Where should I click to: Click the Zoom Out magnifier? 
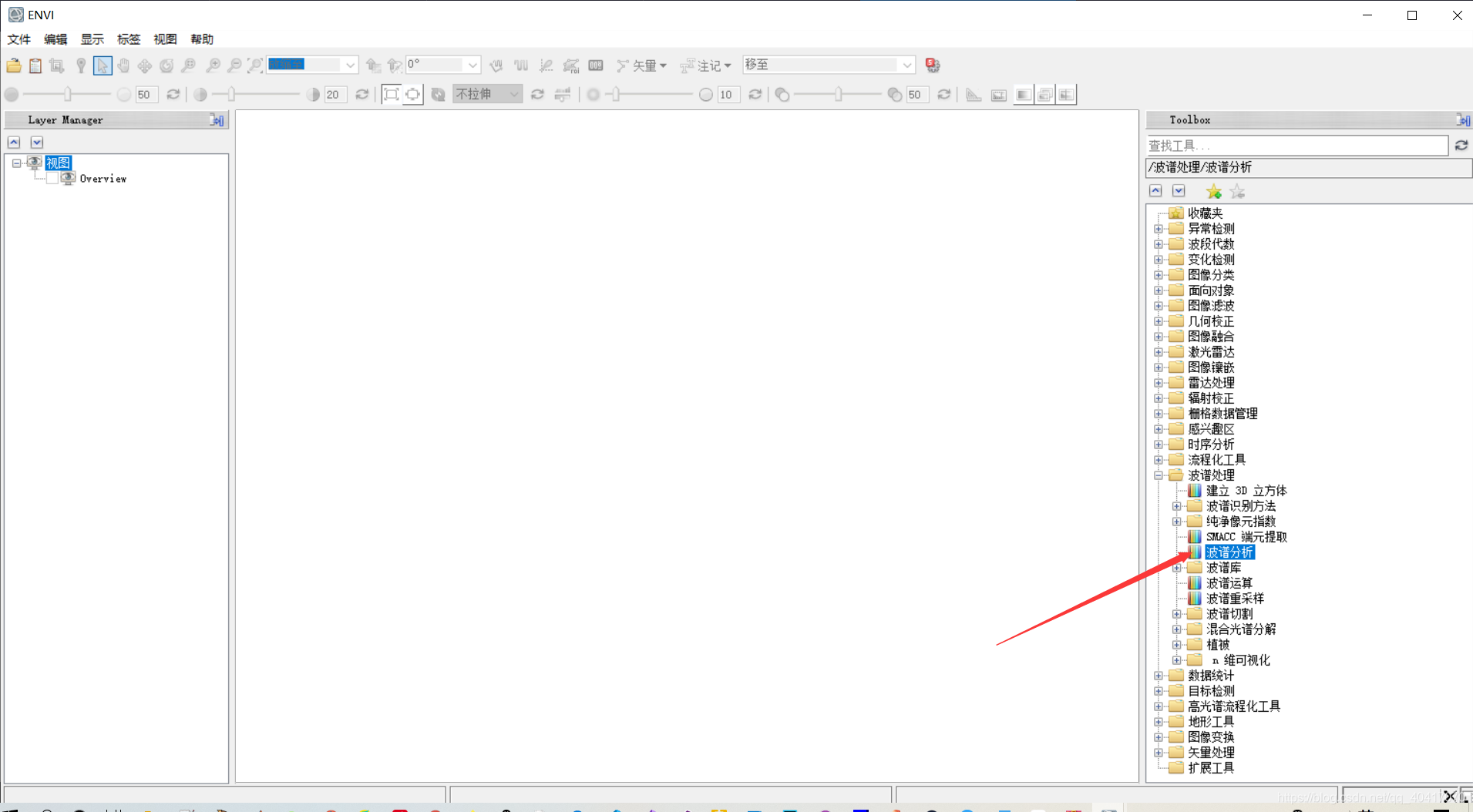pos(234,65)
